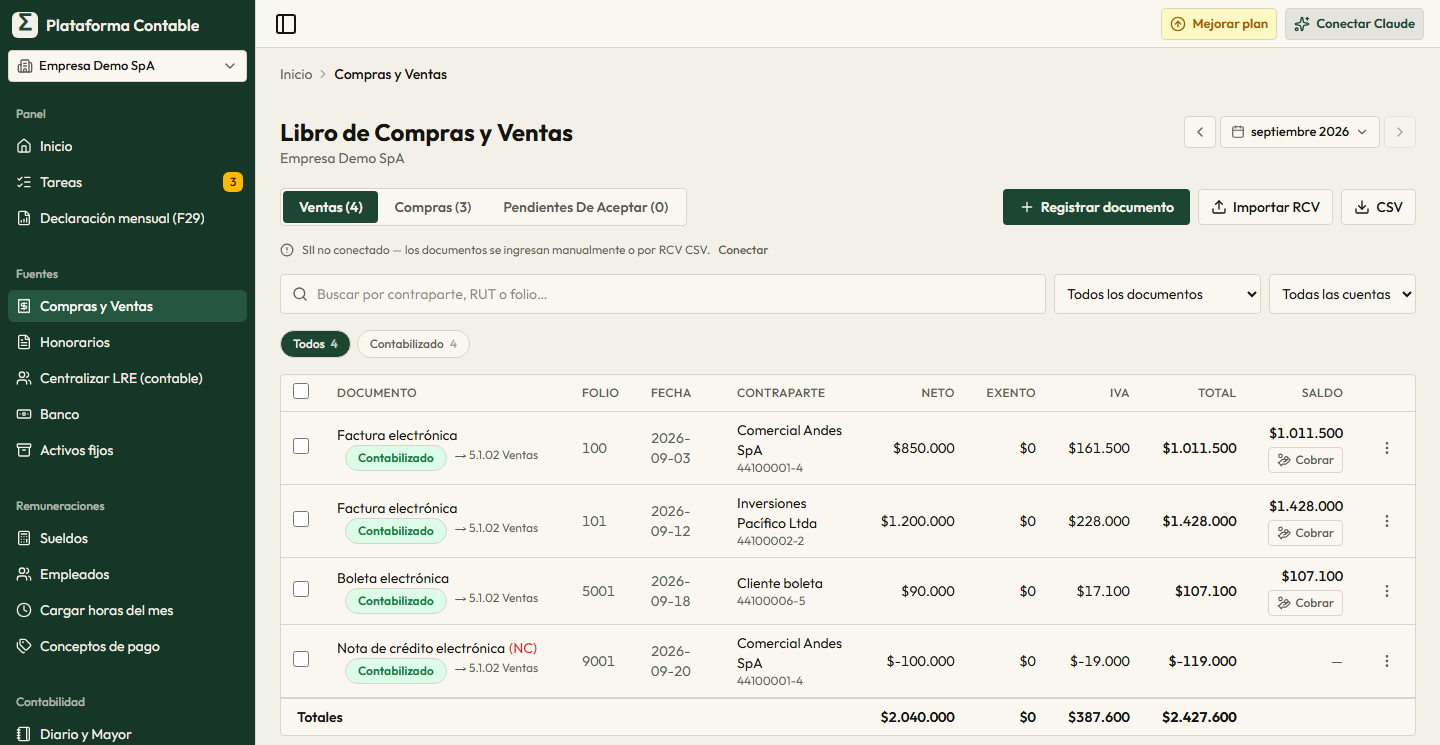This screenshot has height=745, width=1440.
Task: Switch to the Compras (3) tab
Action: point(433,207)
